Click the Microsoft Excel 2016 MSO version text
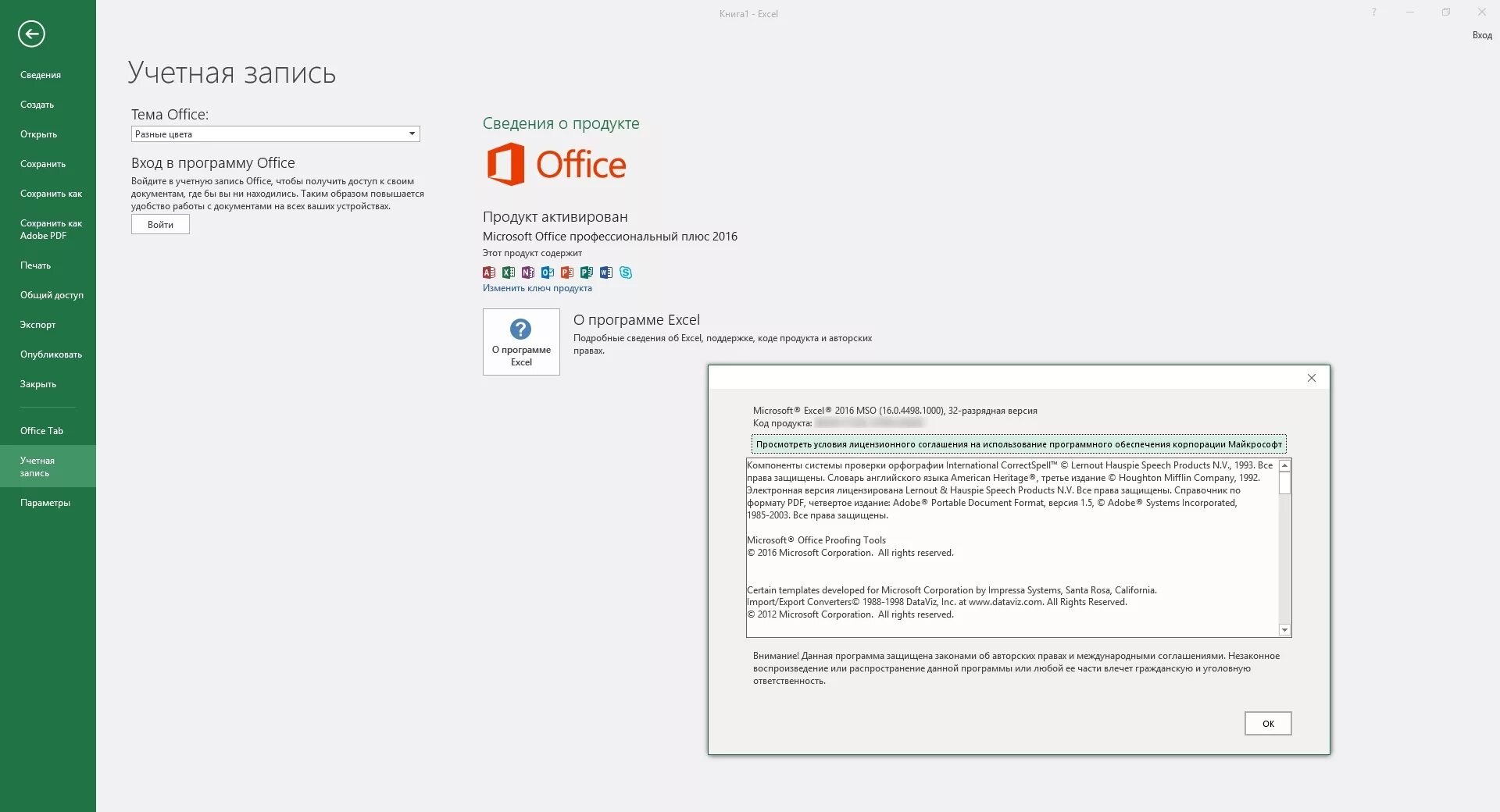 [895, 411]
